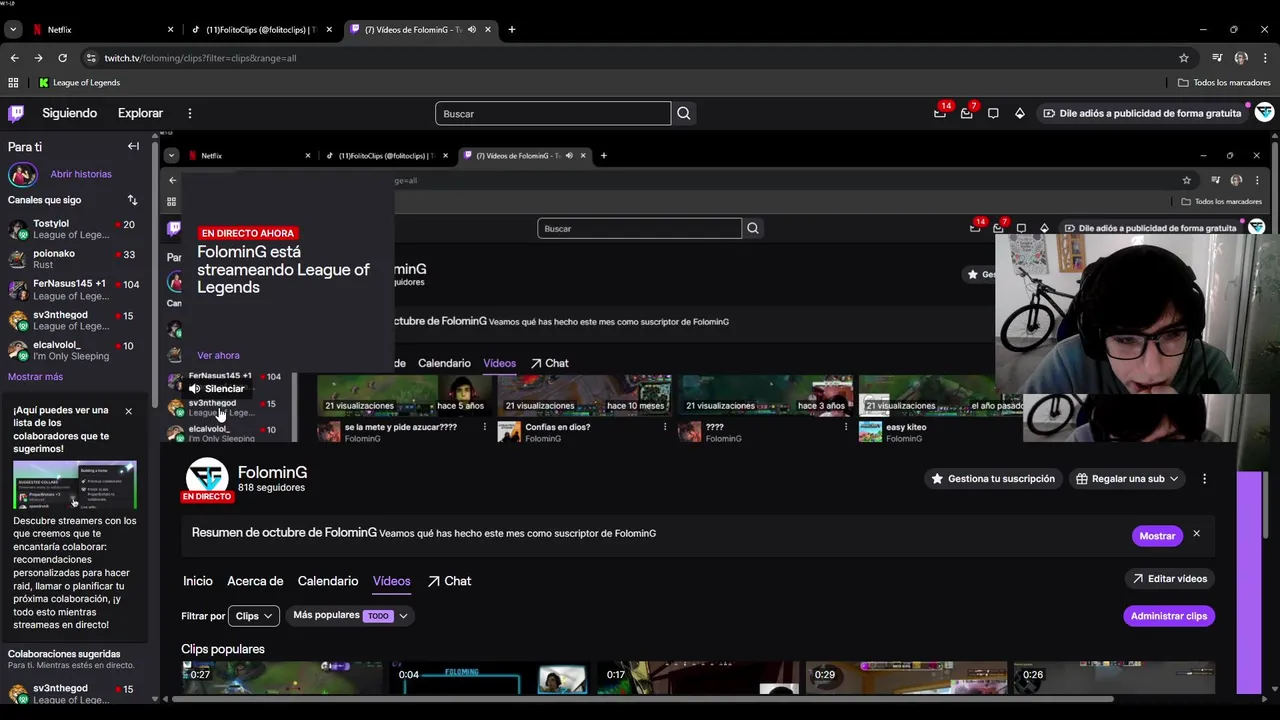This screenshot has width=1280, height=720.
Task: Open elcalvolol_ channel in sidebar
Action: pyautogui.click(x=72, y=350)
